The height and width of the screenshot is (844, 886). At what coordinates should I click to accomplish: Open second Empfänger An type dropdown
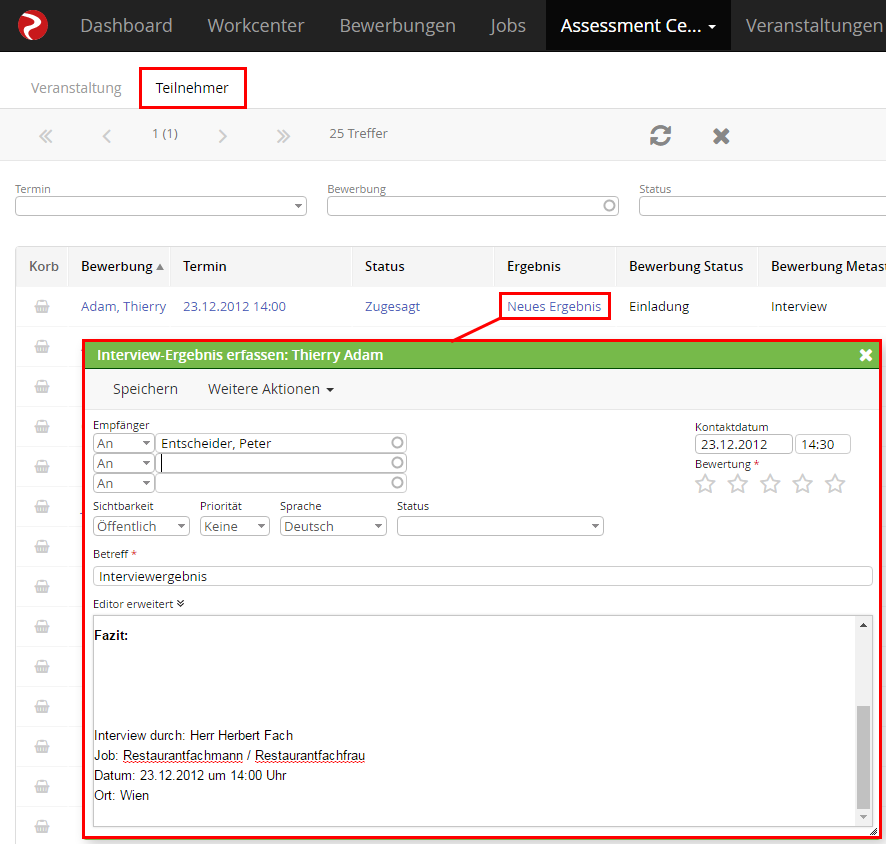pyautogui.click(x=123, y=463)
